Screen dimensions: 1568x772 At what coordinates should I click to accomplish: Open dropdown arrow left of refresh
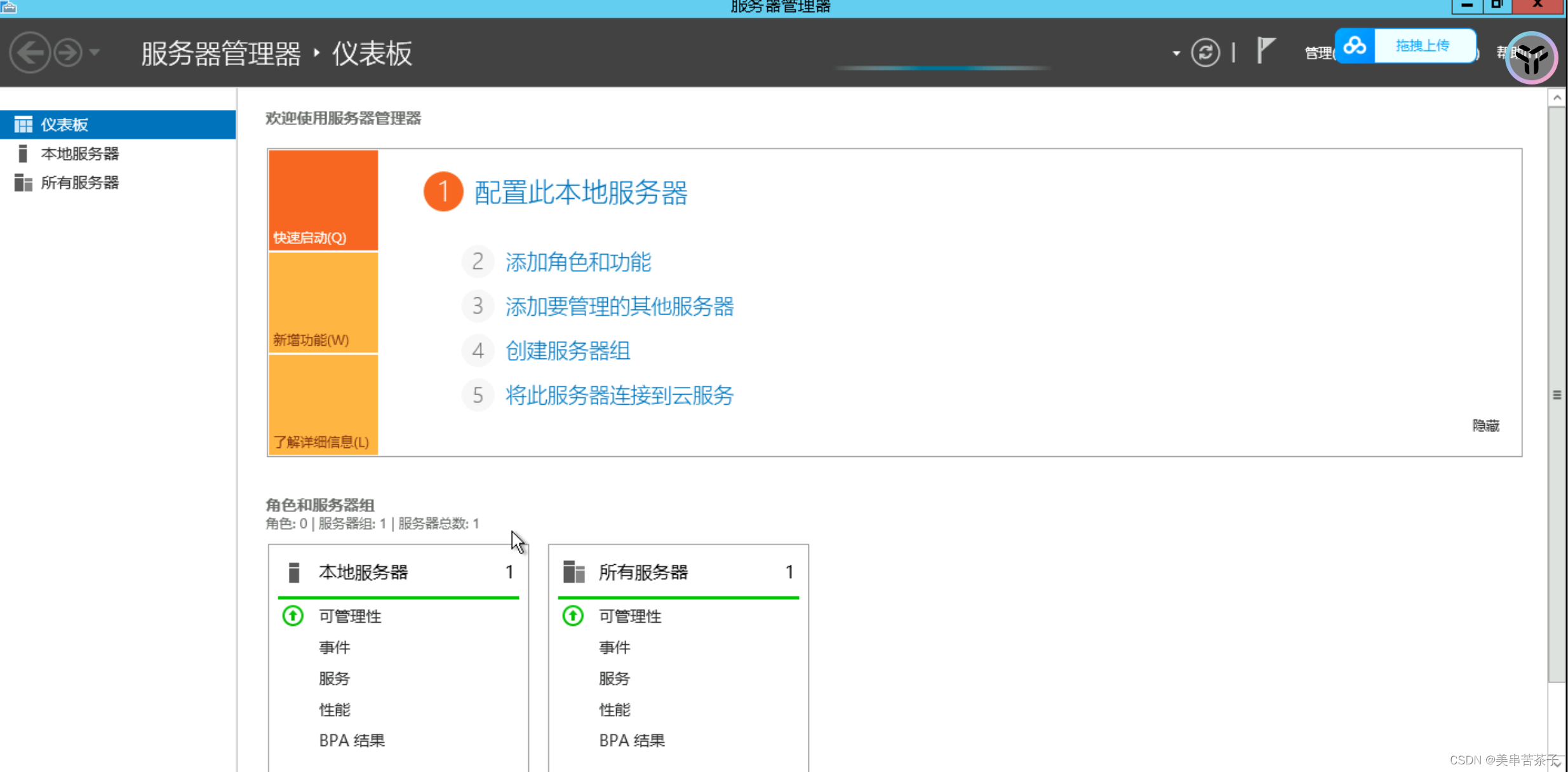(1176, 53)
